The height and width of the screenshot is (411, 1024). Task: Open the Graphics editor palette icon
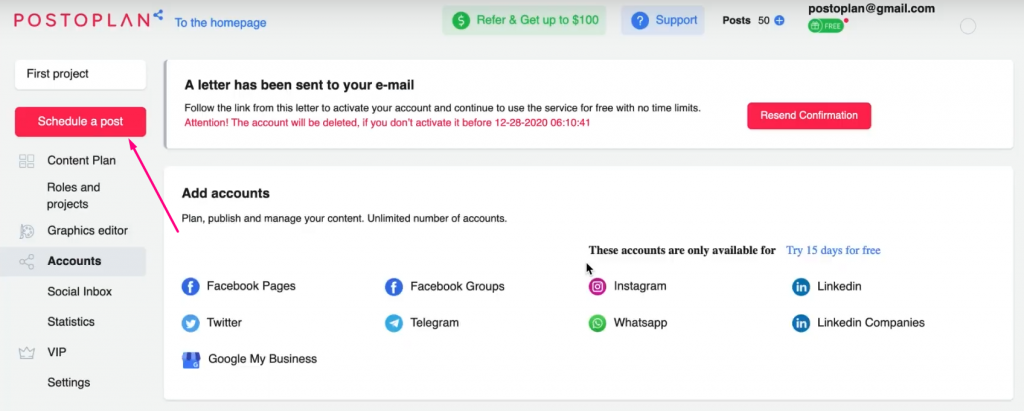(x=27, y=231)
